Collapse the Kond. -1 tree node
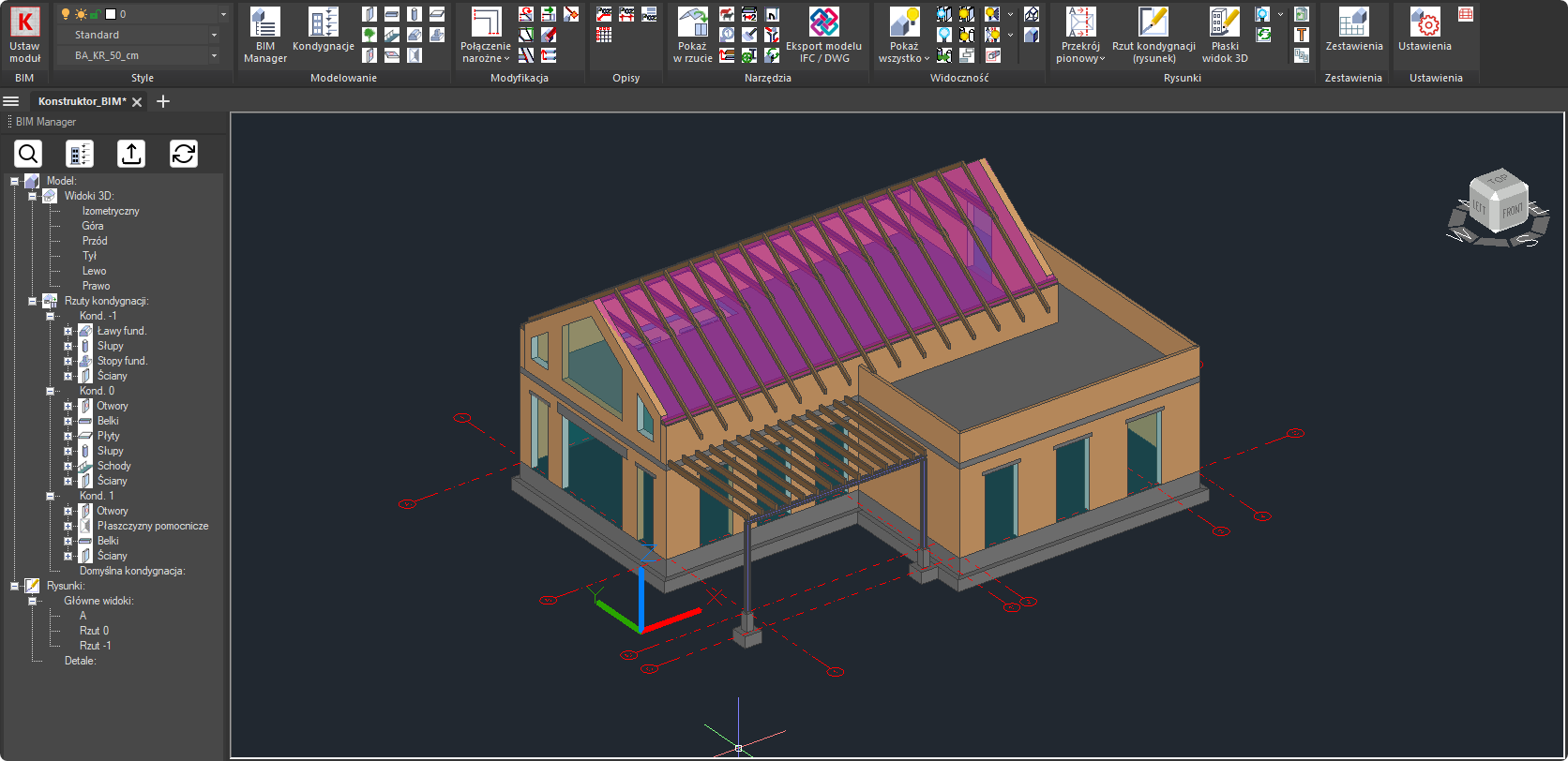The width and height of the screenshot is (1568, 761). (x=50, y=316)
